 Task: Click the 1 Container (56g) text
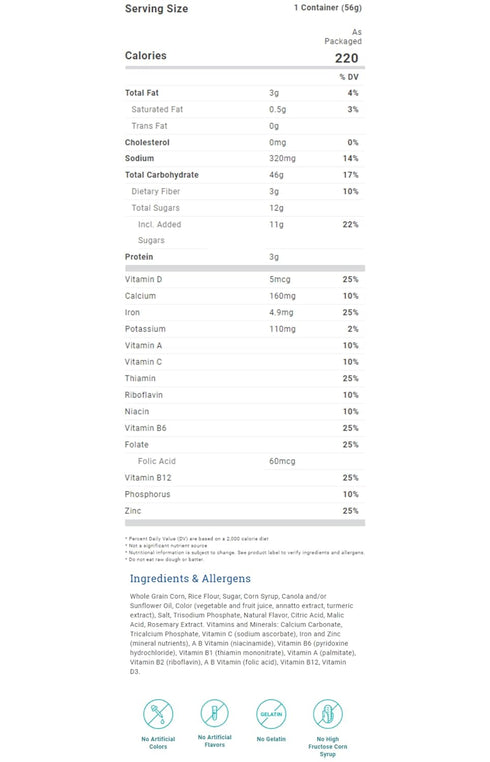(x=328, y=8)
